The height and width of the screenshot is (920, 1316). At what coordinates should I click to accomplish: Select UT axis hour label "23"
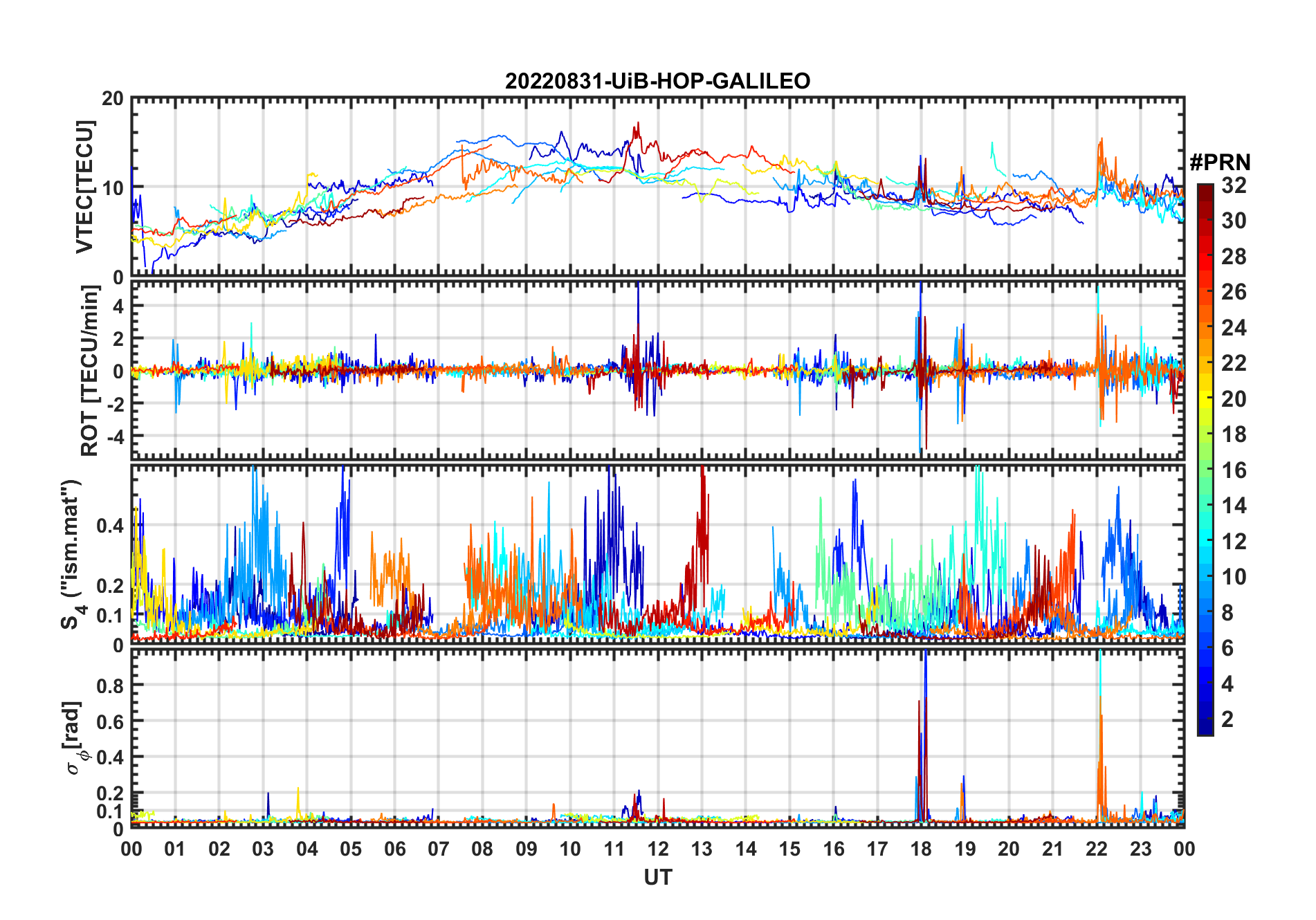(1141, 849)
